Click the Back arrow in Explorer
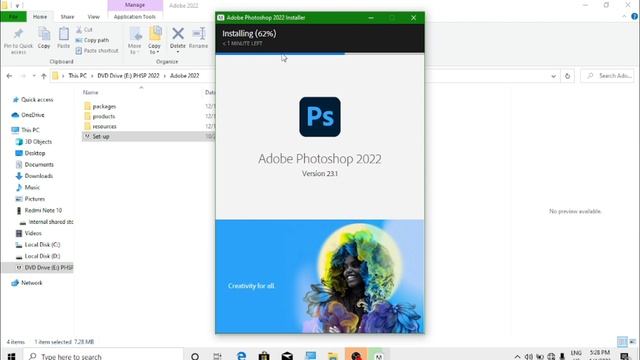 pos(9,76)
